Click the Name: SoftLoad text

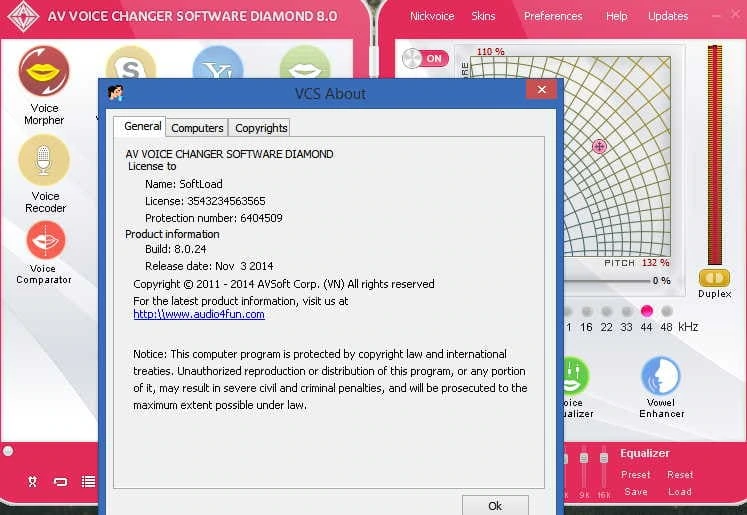coord(183,184)
